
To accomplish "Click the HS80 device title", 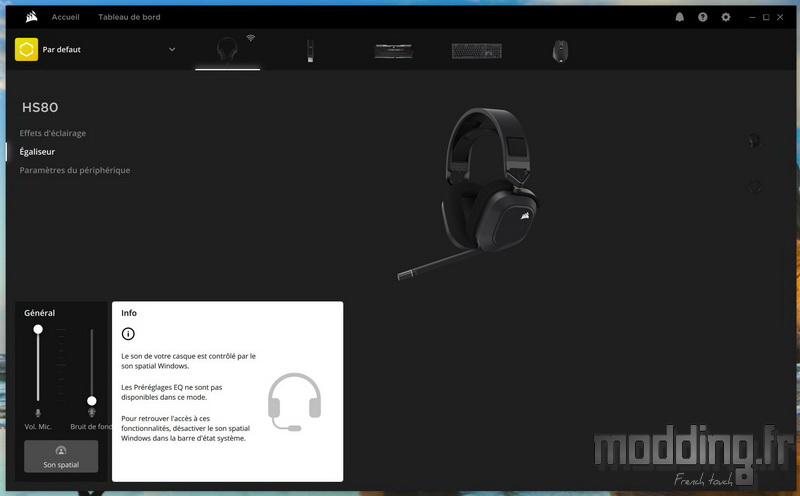I will 40,107.
